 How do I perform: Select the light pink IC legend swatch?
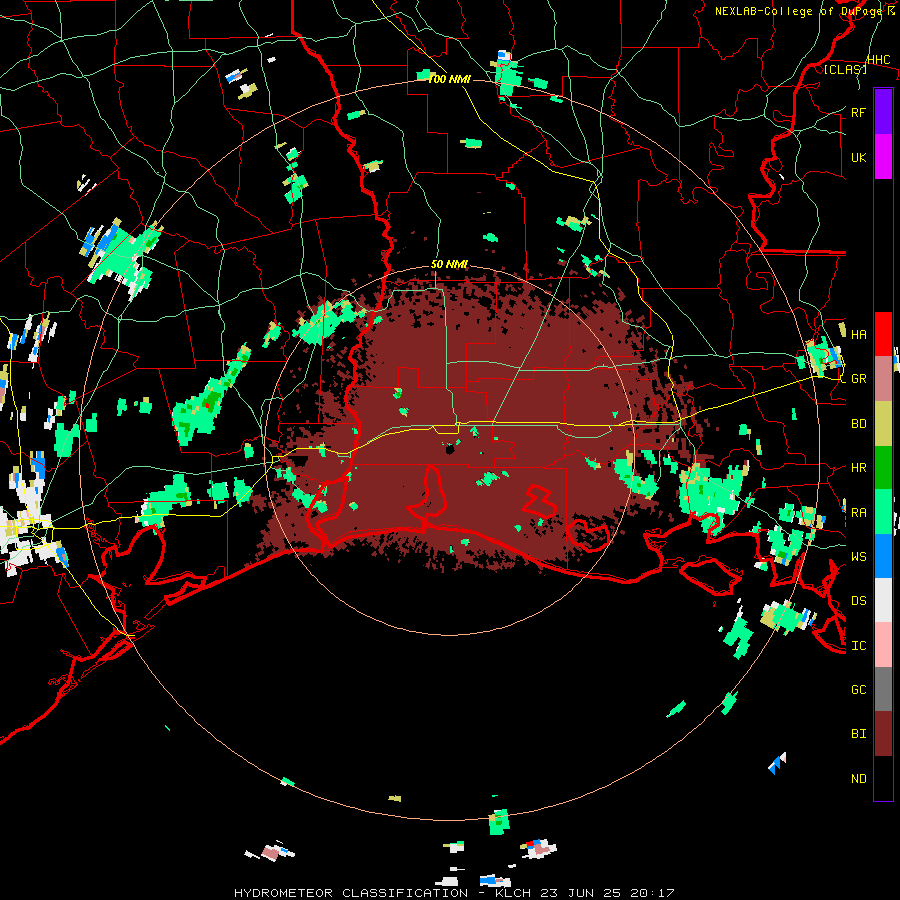[883, 645]
